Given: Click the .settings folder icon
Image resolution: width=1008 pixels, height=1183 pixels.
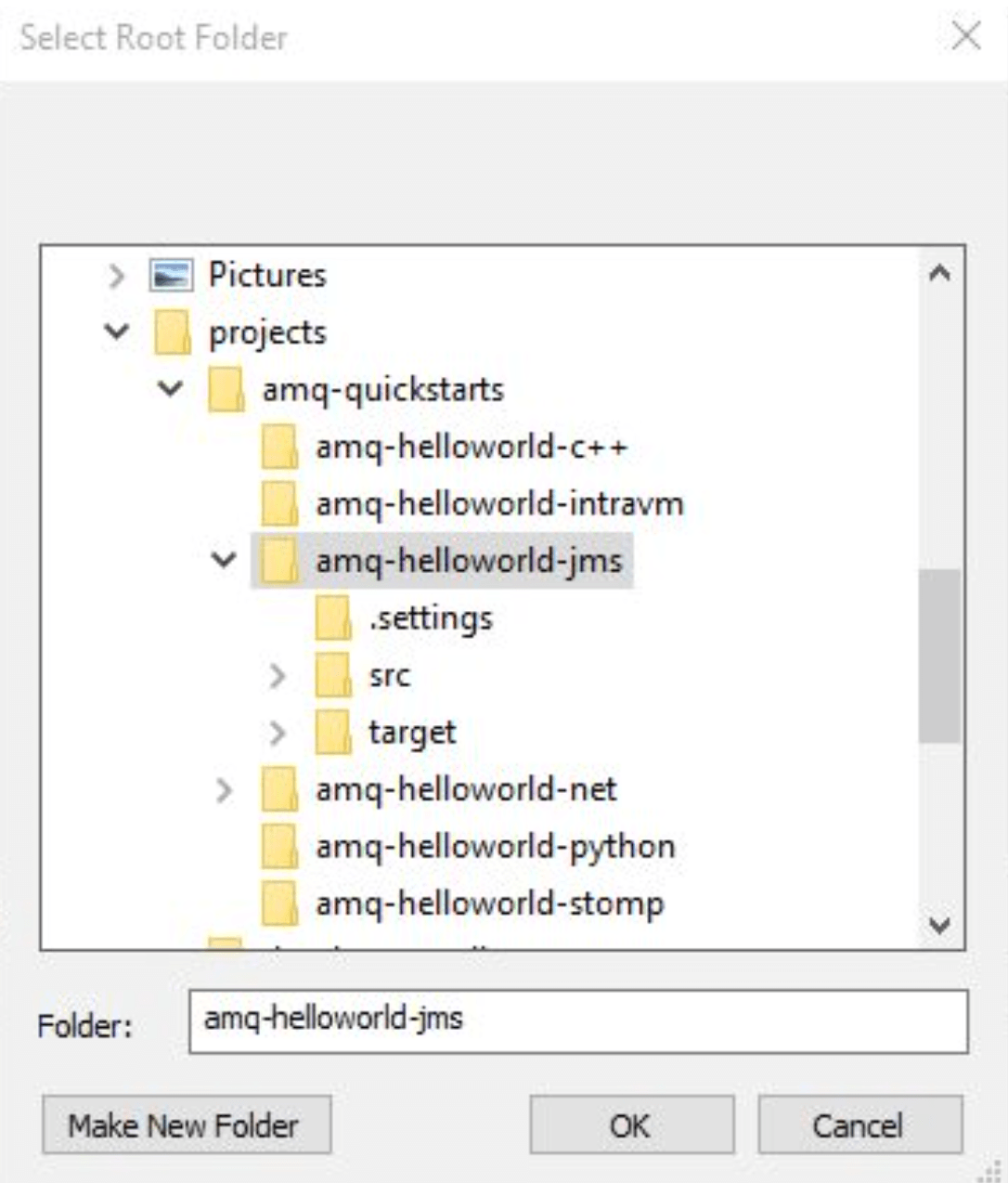Looking at the screenshot, I should click(333, 618).
